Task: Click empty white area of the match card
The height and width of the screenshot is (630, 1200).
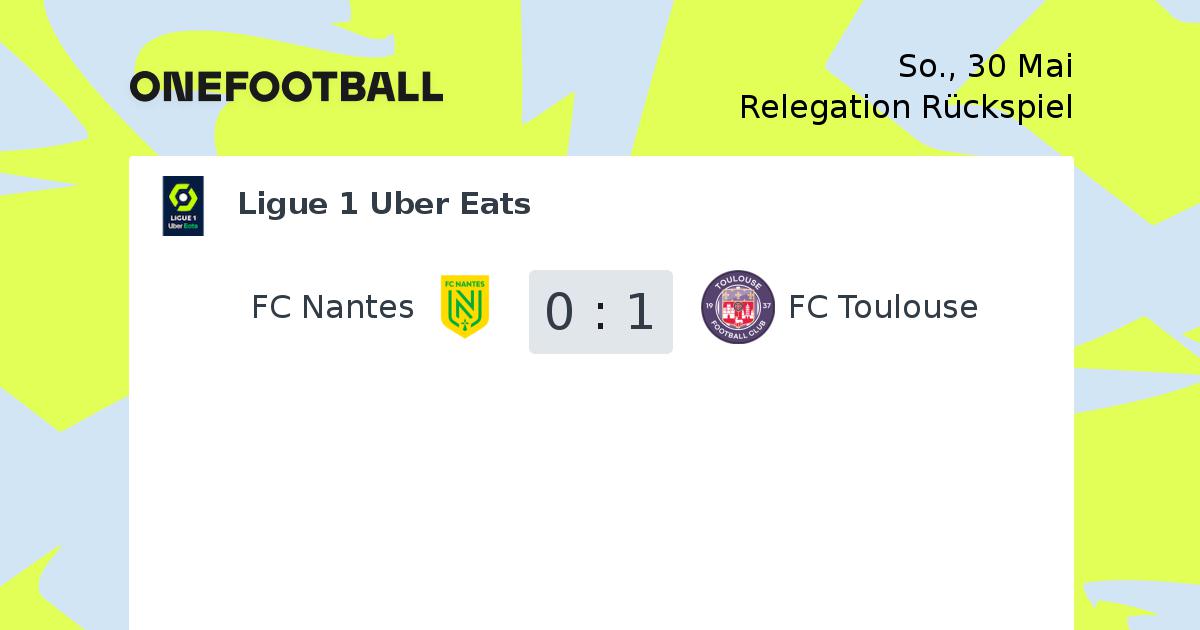Action: (x=600, y=490)
